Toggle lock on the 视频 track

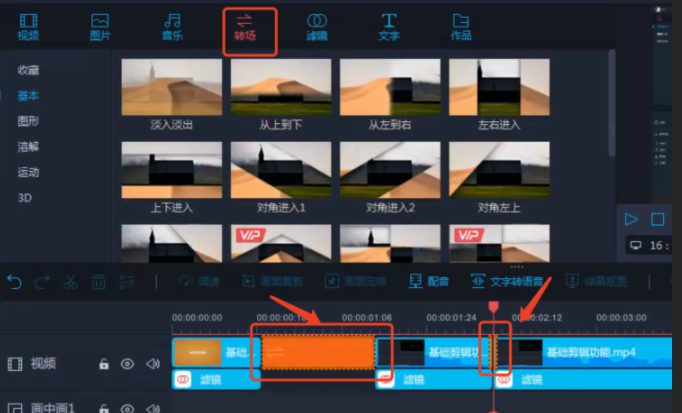coord(104,364)
